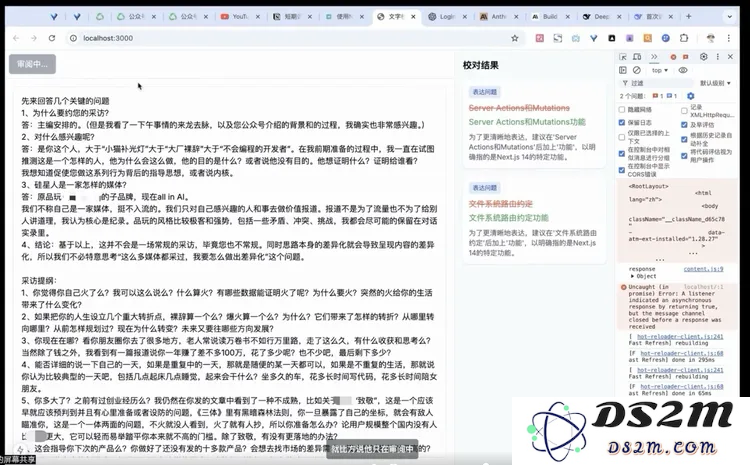Click the browser forward arrow
This screenshot has height=465, width=750.
(33, 38)
